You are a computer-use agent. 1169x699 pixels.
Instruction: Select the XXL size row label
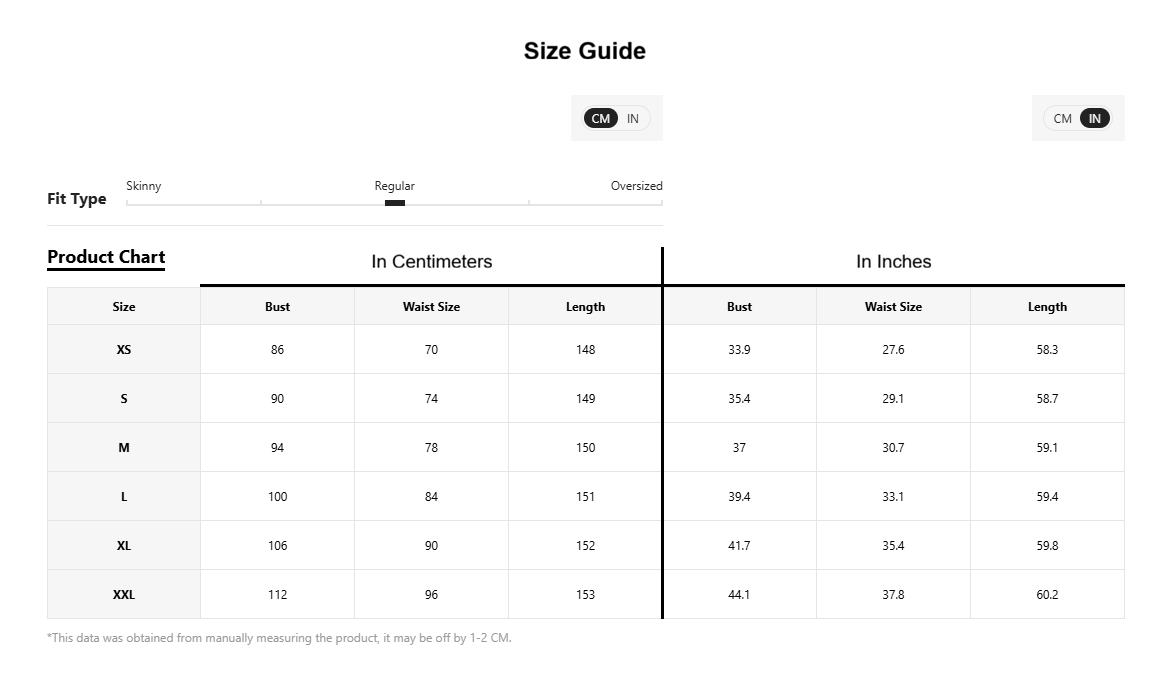(124, 595)
